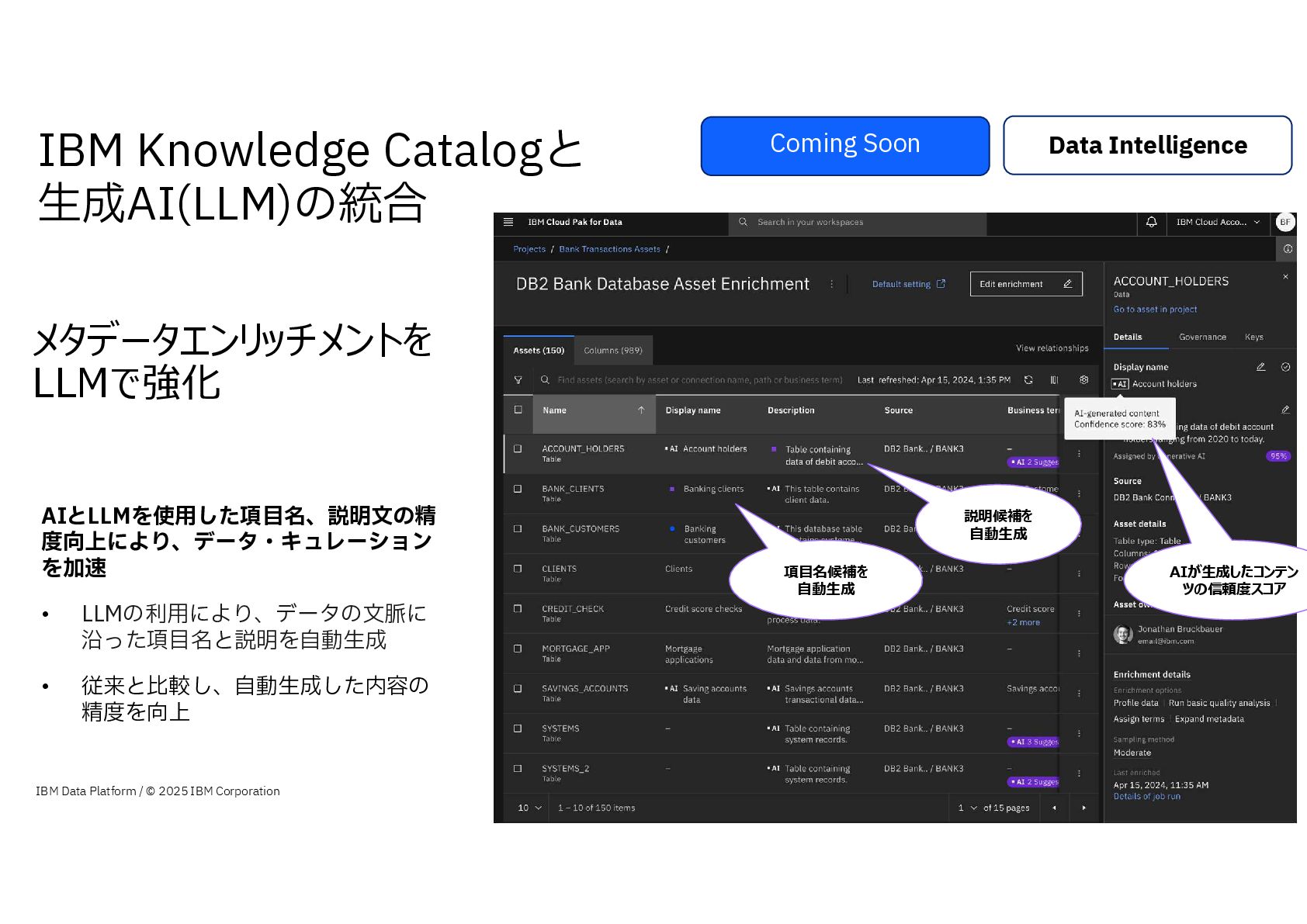The image size is (1307, 924).
Task: Open Details of job run link
Action: pyautogui.click(x=1146, y=797)
